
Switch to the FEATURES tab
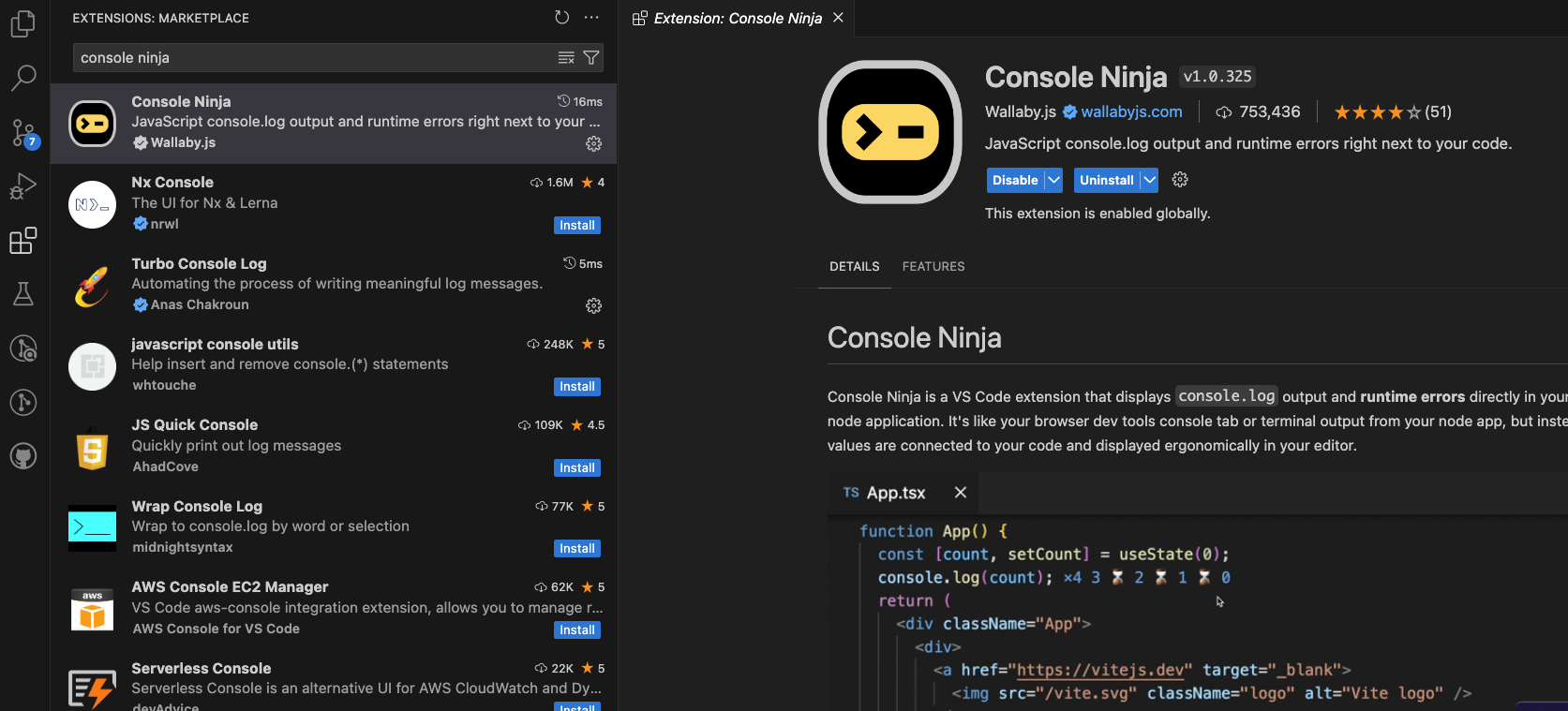(x=933, y=267)
